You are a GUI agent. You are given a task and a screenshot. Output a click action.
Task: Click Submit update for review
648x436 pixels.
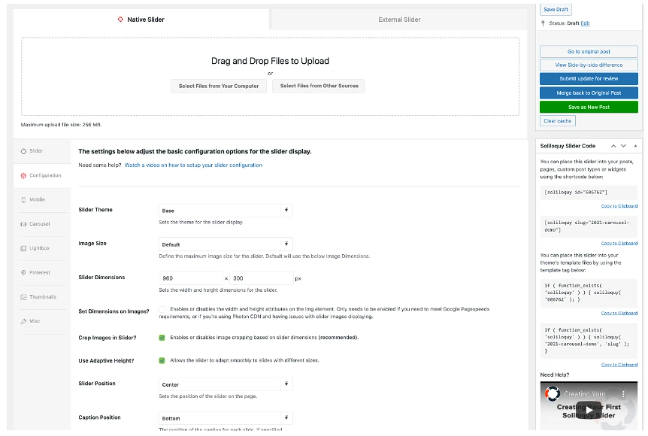coord(588,79)
